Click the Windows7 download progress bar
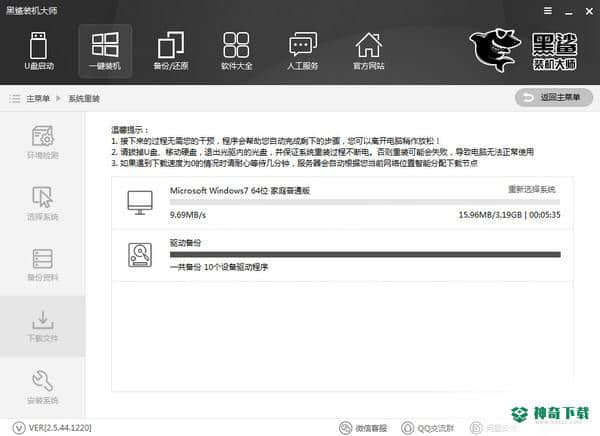Image resolution: width=600 pixels, height=436 pixels. coord(365,202)
